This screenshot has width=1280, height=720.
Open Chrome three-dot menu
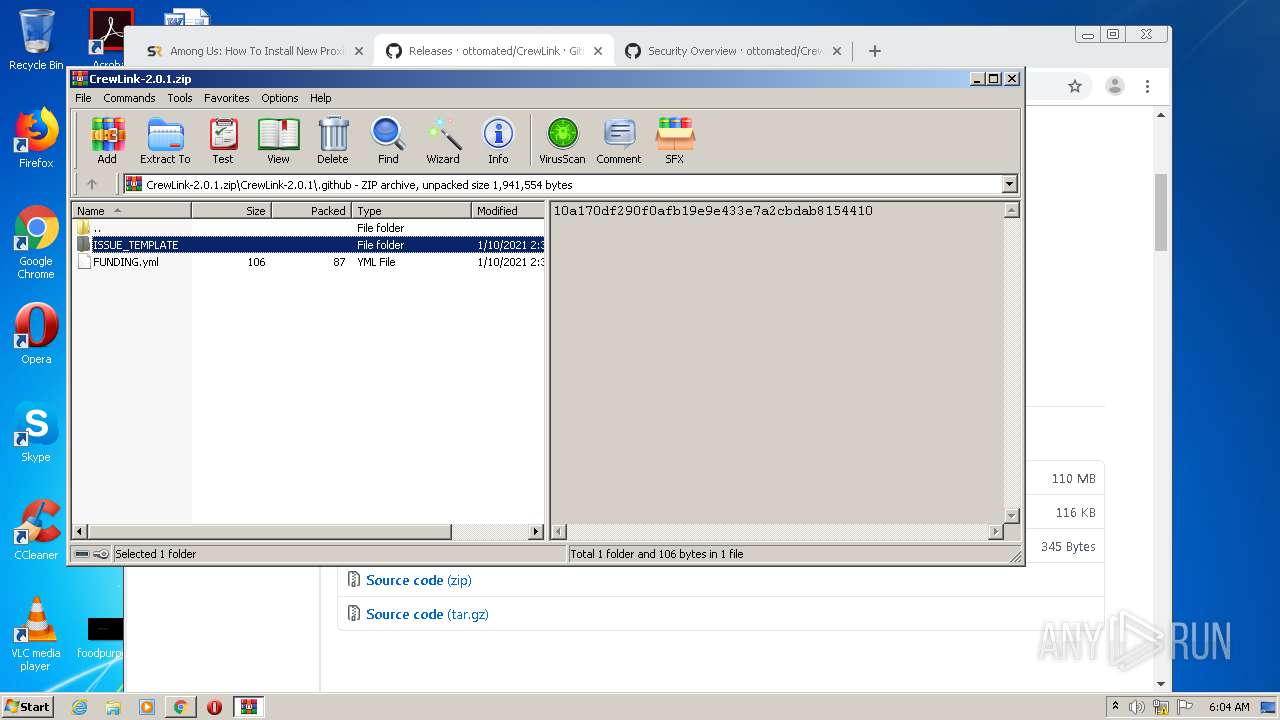click(x=1147, y=86)
